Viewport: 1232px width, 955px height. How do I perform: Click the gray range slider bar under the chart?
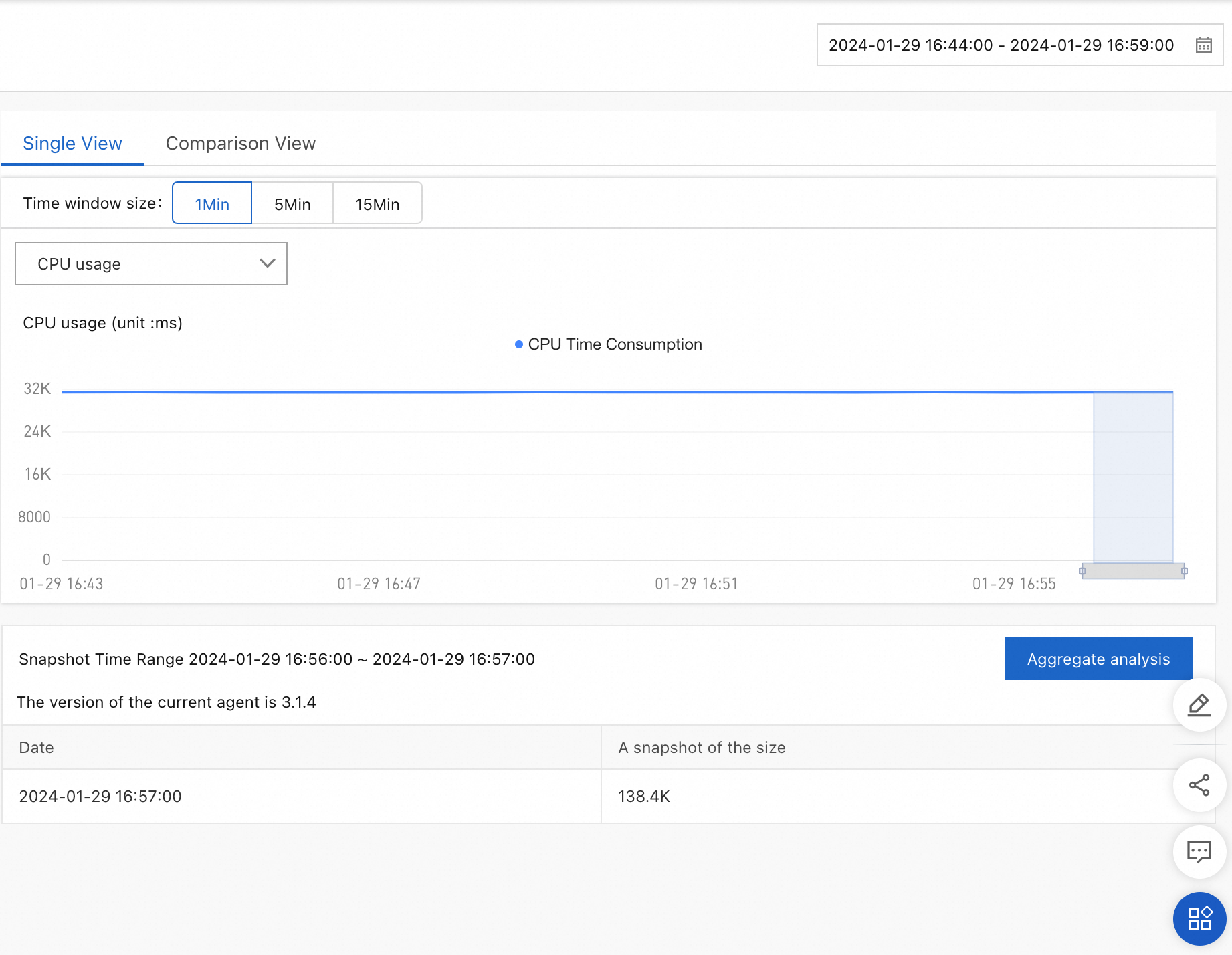click(x=1133, y=571)
